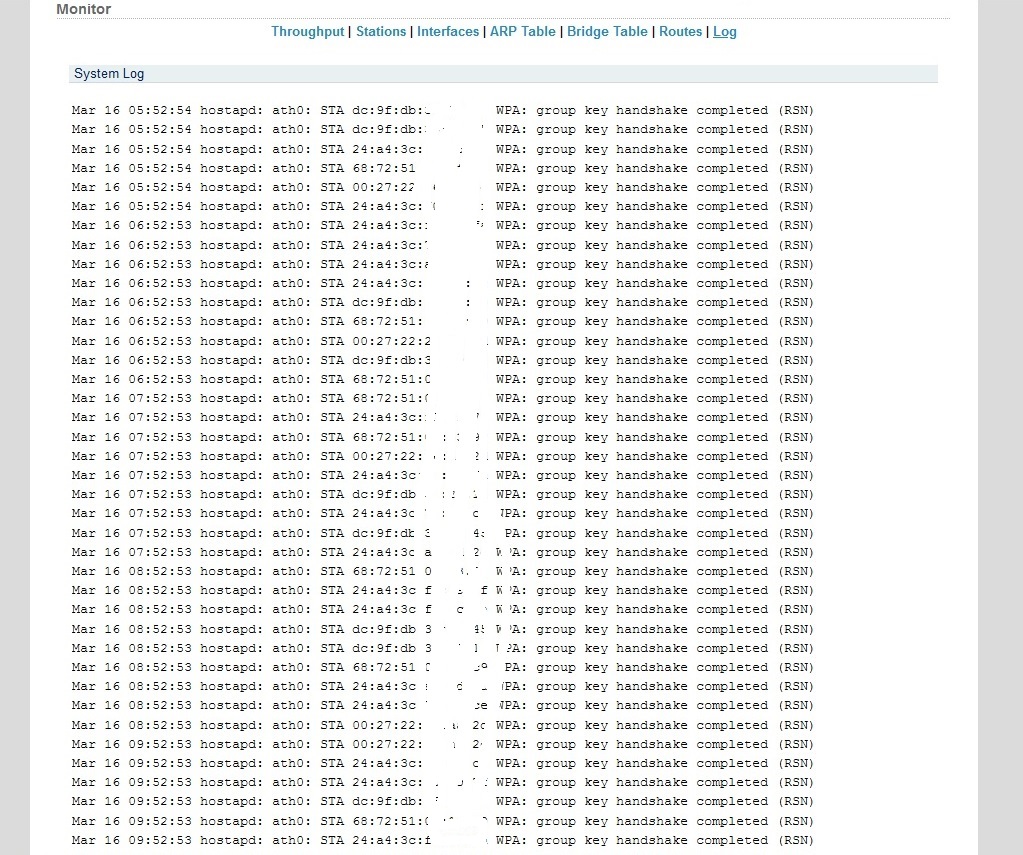Click the System Log section header

[503, 74]
